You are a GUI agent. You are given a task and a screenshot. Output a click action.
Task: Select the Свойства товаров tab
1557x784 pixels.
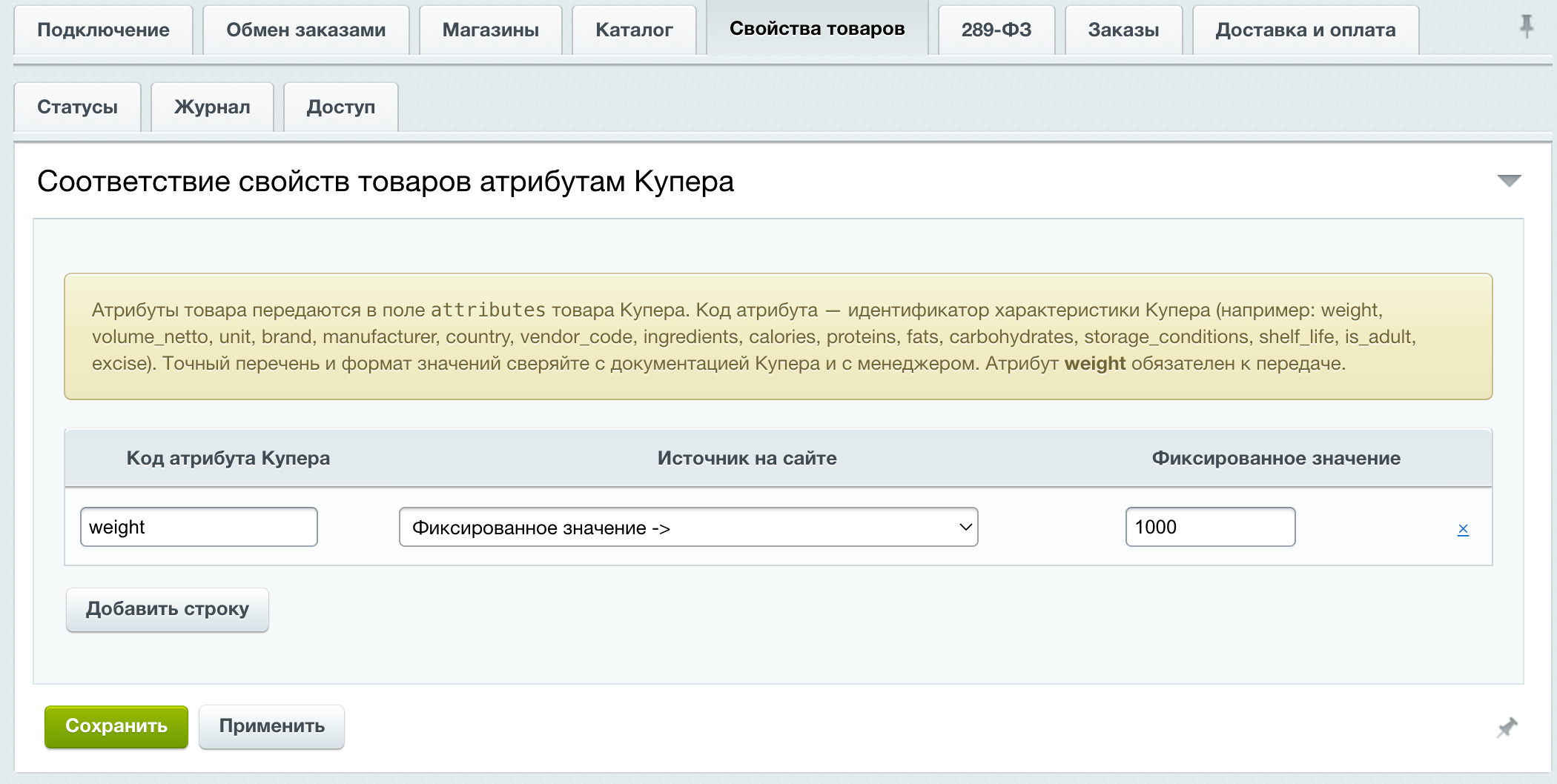(x=817, y=28)
